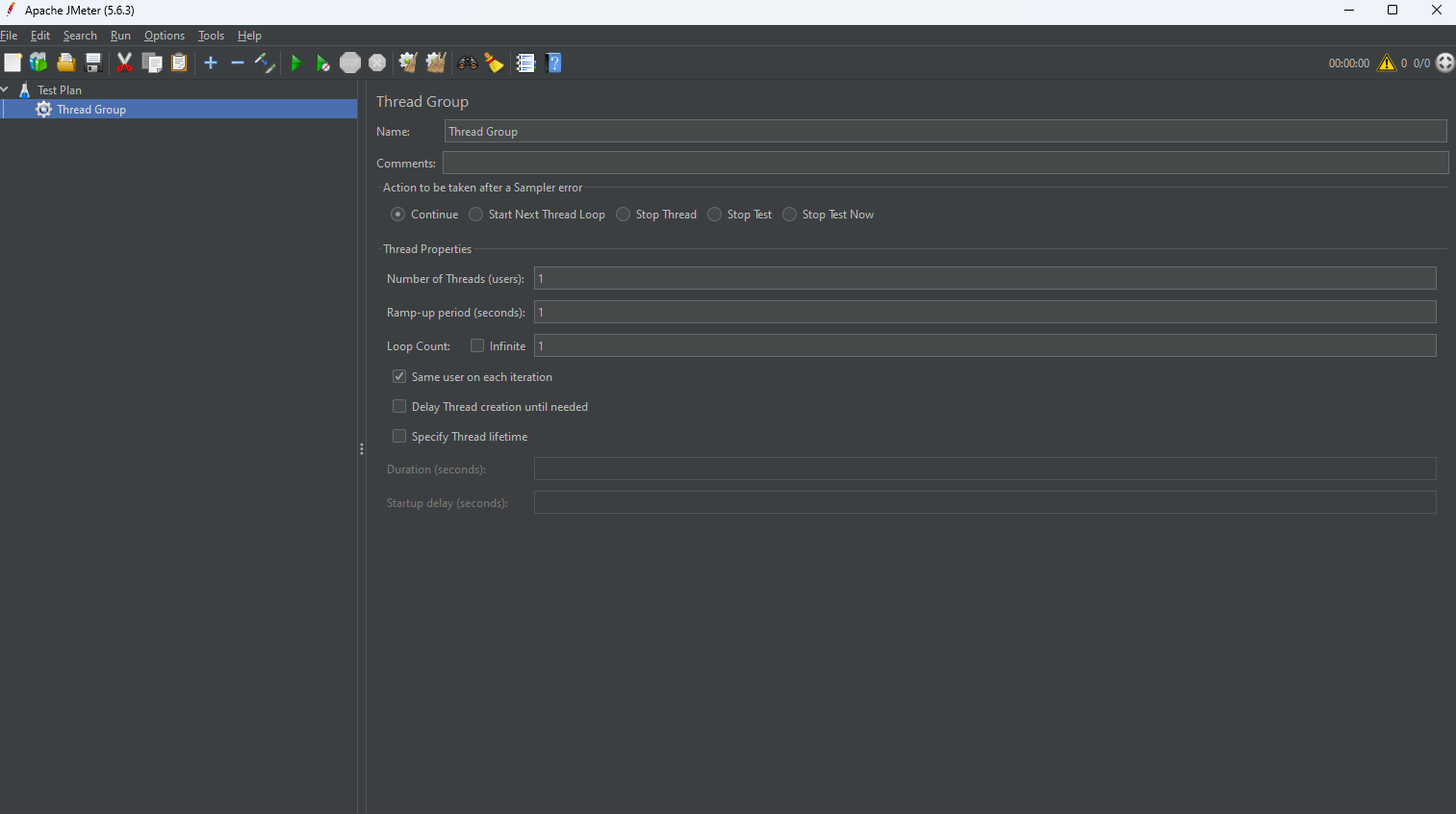Click the Shutdown threads icon
1456x814 pixels.
click(377, 63)
